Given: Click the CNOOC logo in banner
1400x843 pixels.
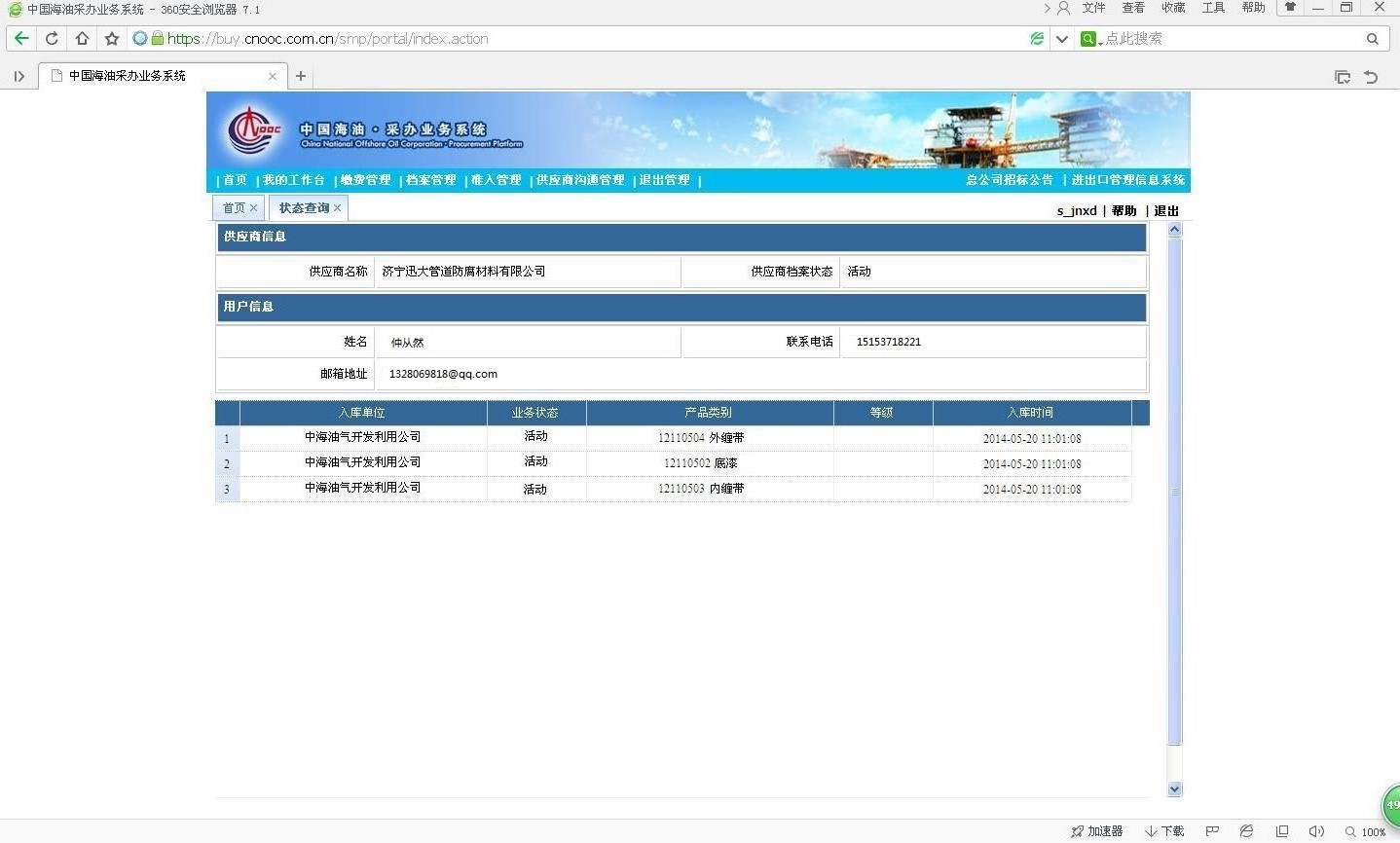Looking at the screenshot, I should [x=255, y=130].
